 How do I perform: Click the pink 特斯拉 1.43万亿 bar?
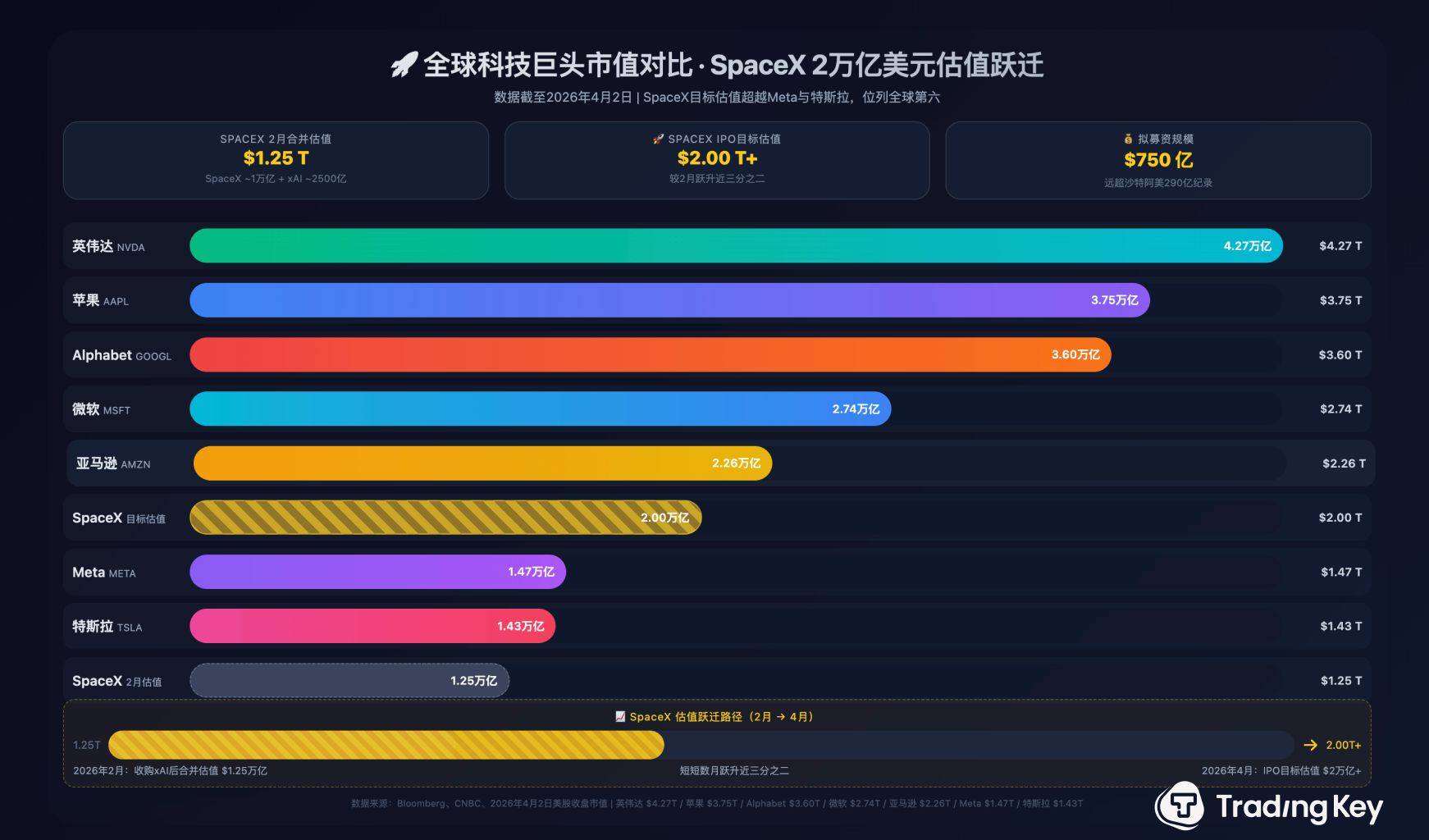click(372, 626)
